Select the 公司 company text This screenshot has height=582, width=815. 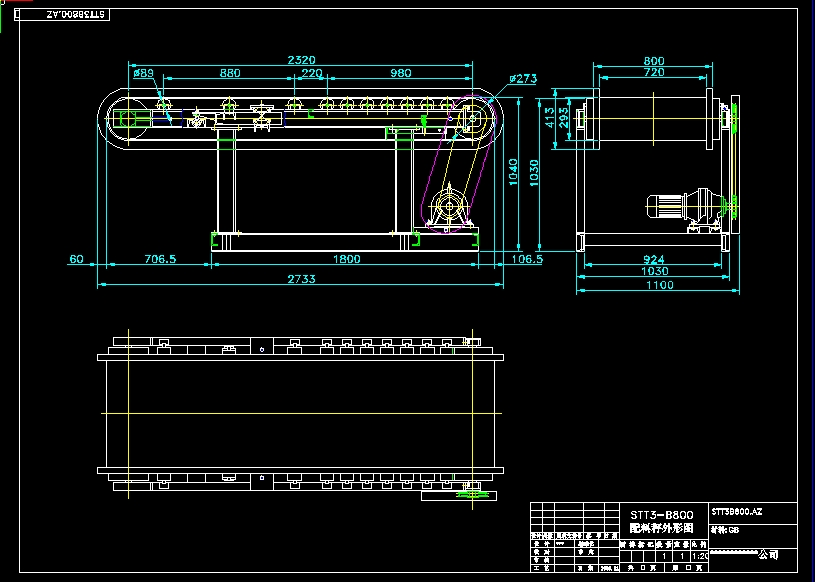coord(768,555)
